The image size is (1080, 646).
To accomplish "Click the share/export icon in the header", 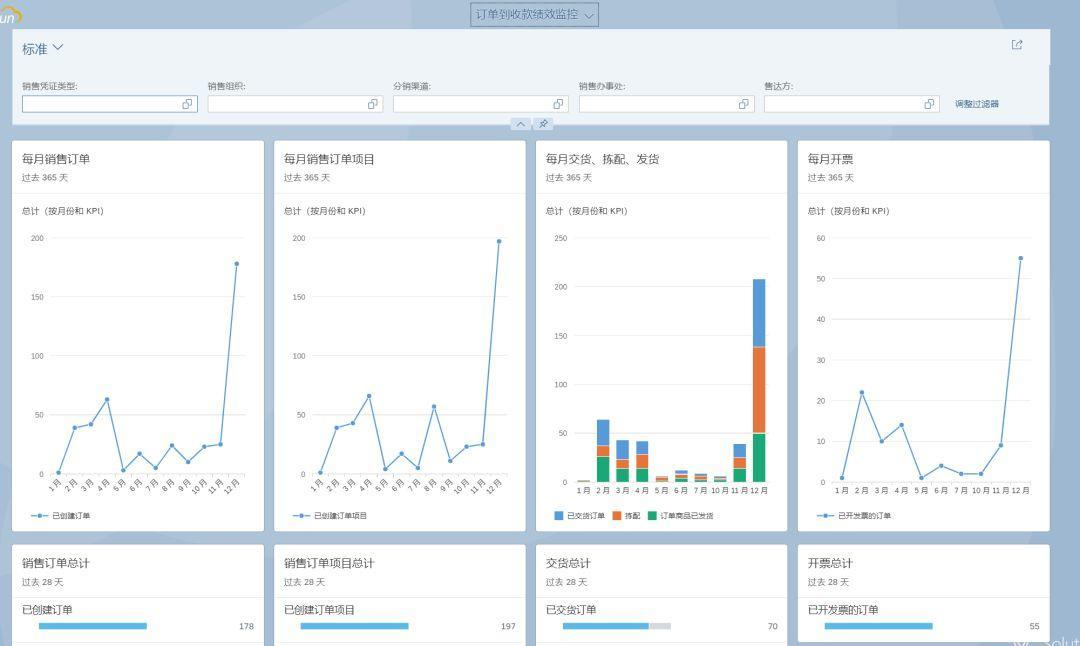I will 1017,45.
